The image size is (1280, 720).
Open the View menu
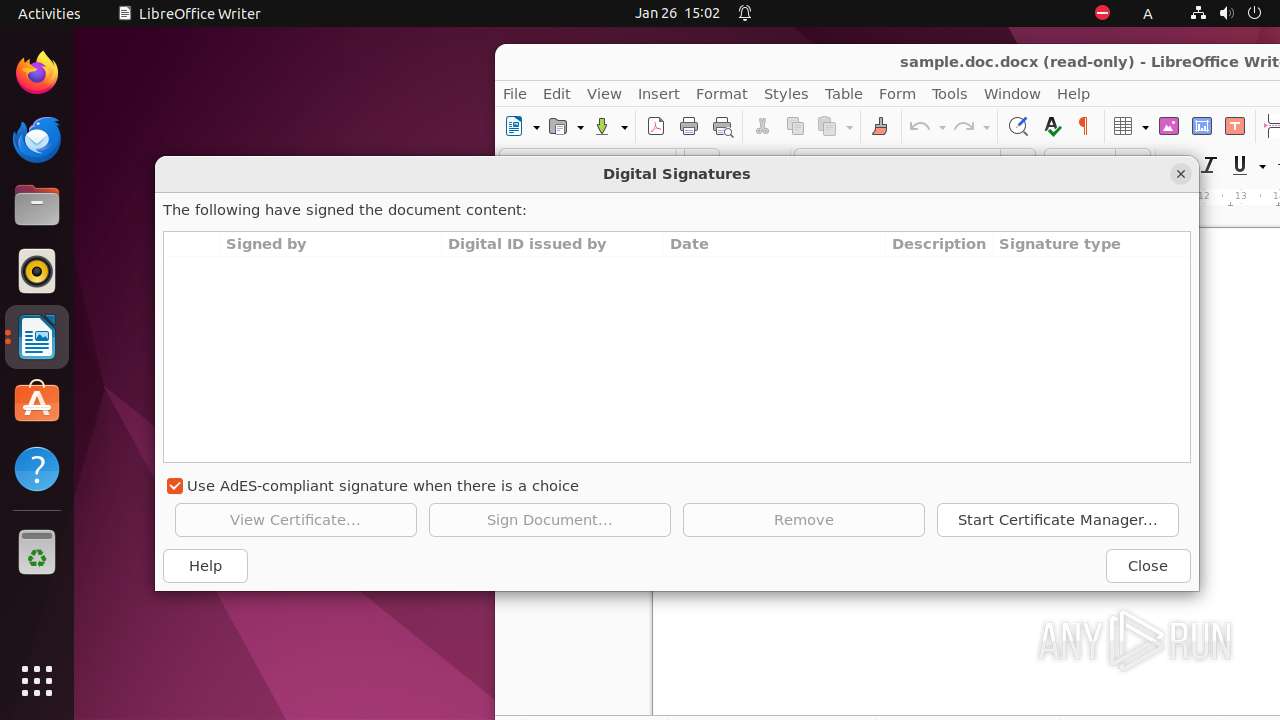click(604, 93)
